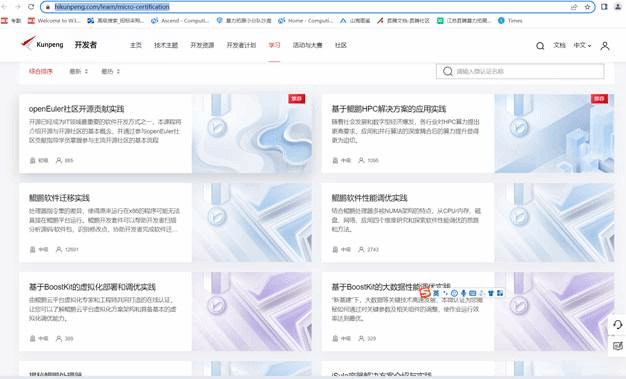Open the 基于鲲鹏HPC解决方案的应用实践 course title
626x379 pixels.
click(x=389, y=109)
